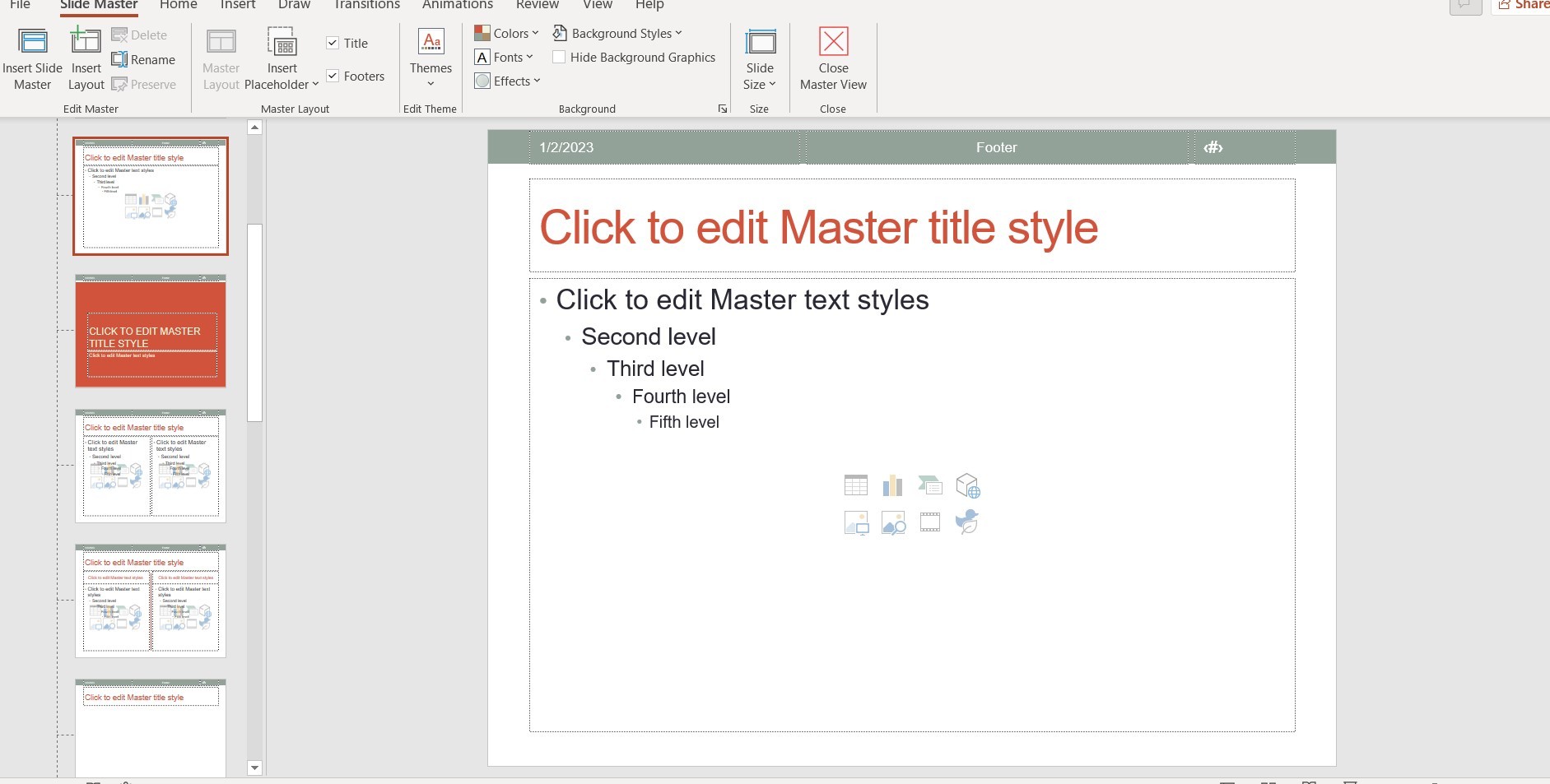The image size is (1550, 784).
Task: Click the Master title style placeholder
Action: coord(912,225)
